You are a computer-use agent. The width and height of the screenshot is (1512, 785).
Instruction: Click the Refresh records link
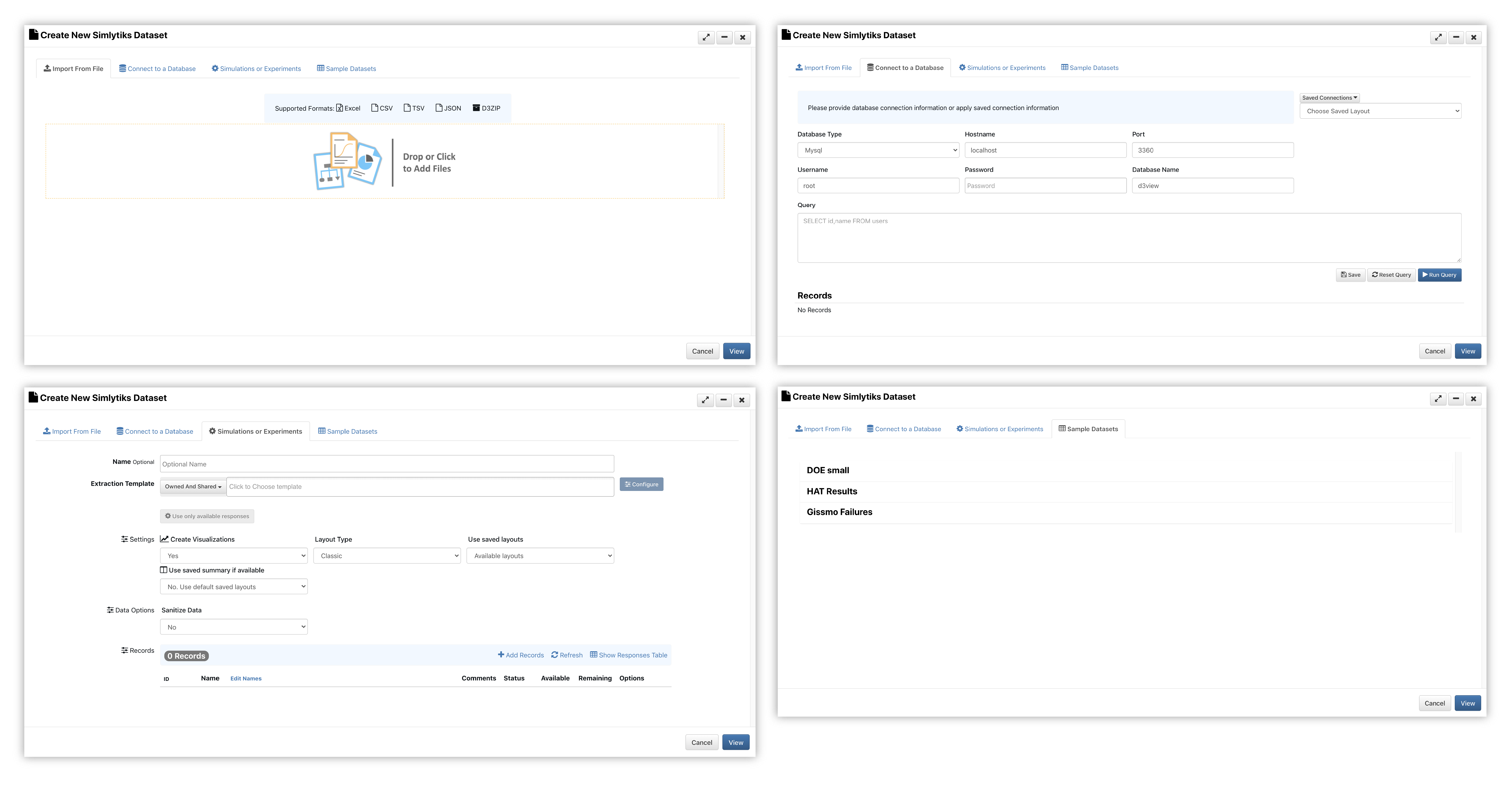click(x=567, y=655)
